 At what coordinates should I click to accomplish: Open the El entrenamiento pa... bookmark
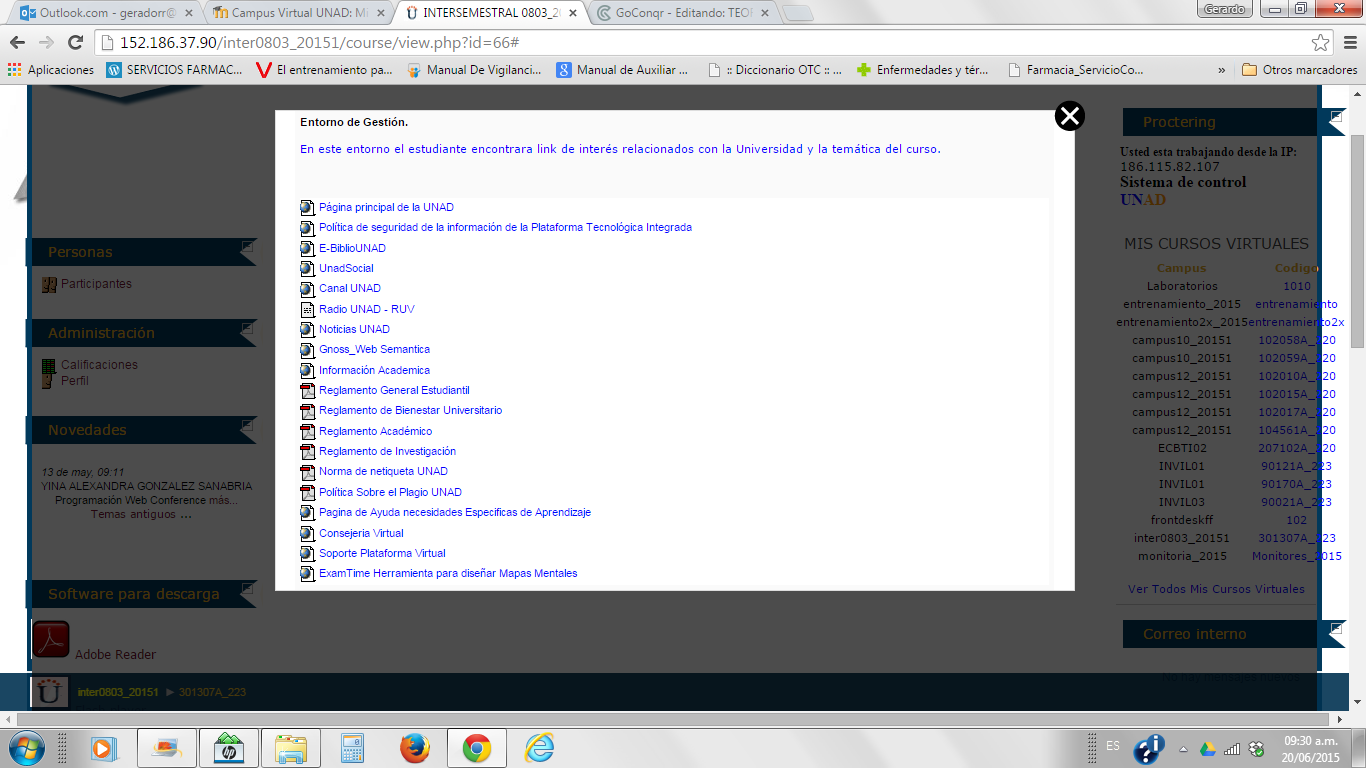pos(325,70)
